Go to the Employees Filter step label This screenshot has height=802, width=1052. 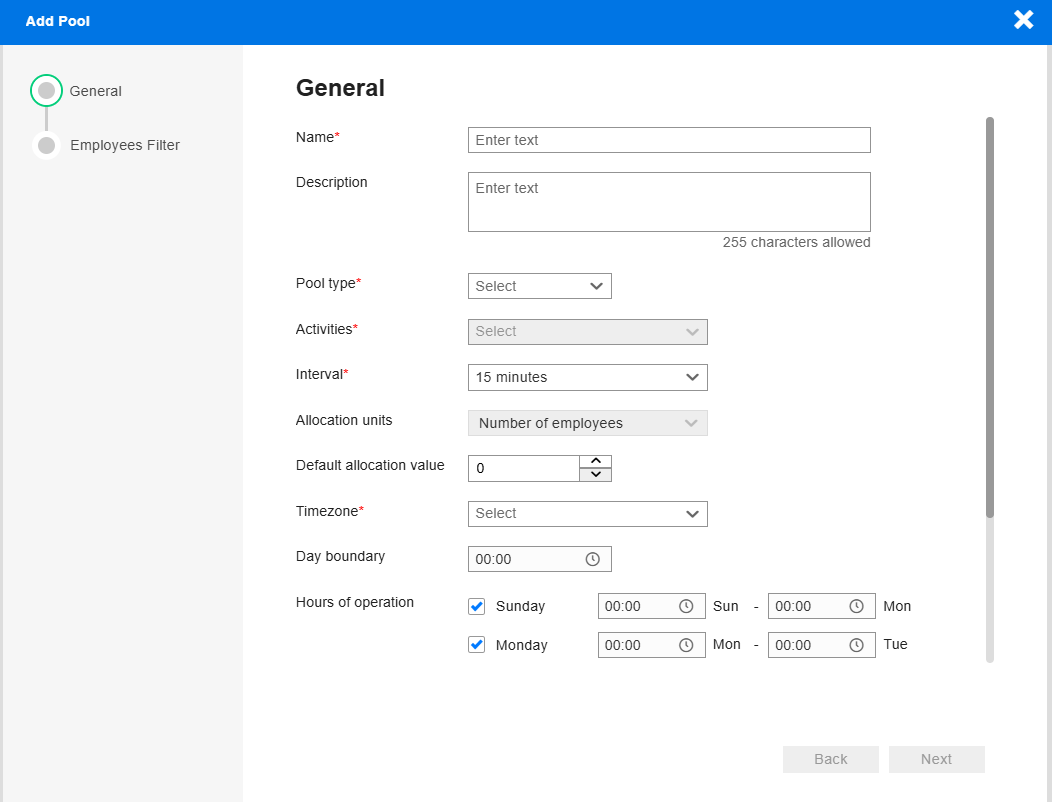[x=125, y=145]
